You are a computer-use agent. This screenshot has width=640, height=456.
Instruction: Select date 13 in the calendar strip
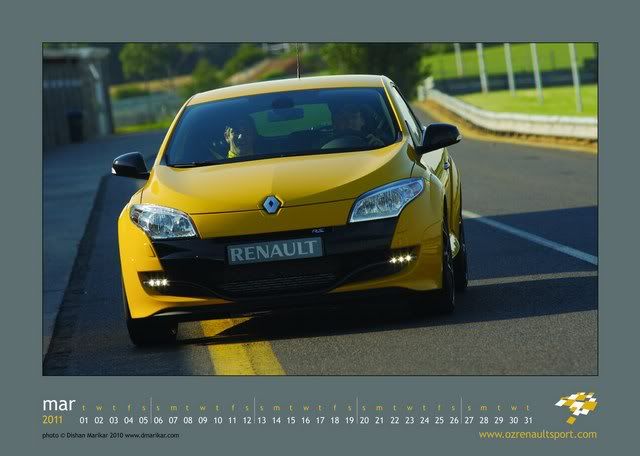[262, 421]
